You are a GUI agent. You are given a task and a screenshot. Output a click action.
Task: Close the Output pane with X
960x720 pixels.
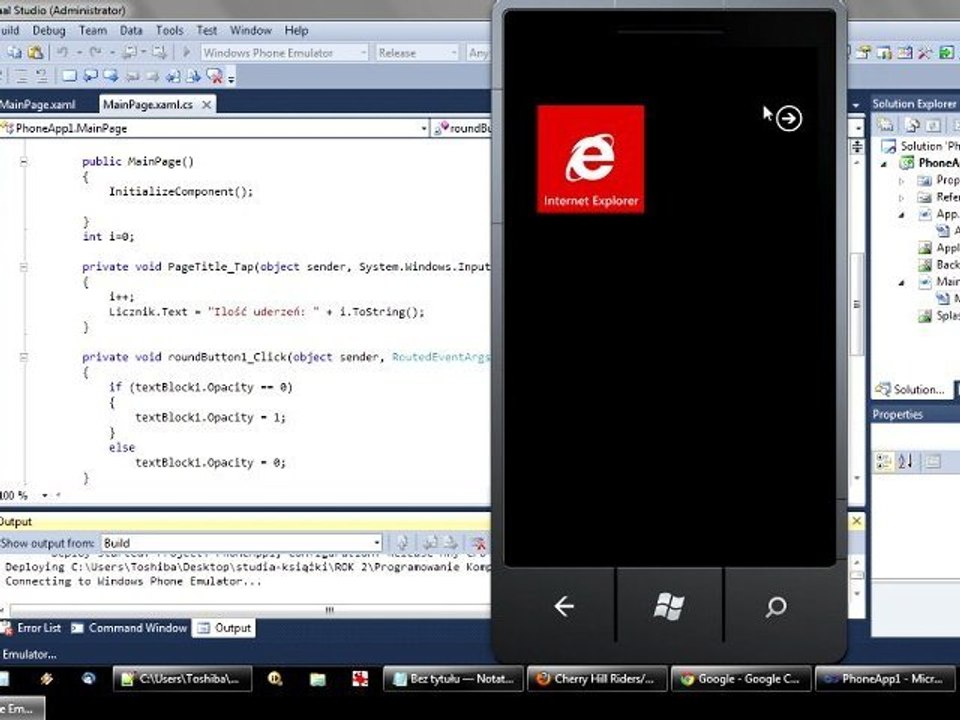(857, 521)
